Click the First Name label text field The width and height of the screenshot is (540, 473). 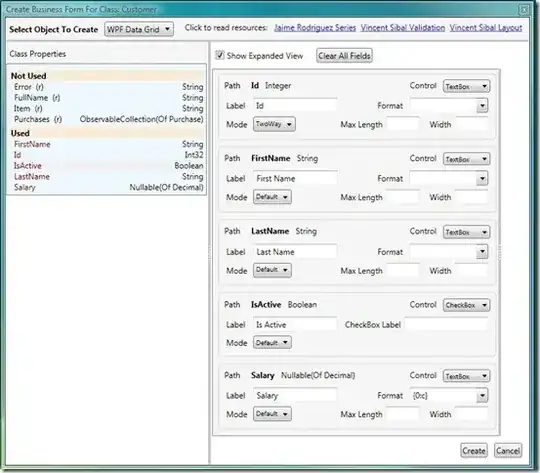[295, 178]
